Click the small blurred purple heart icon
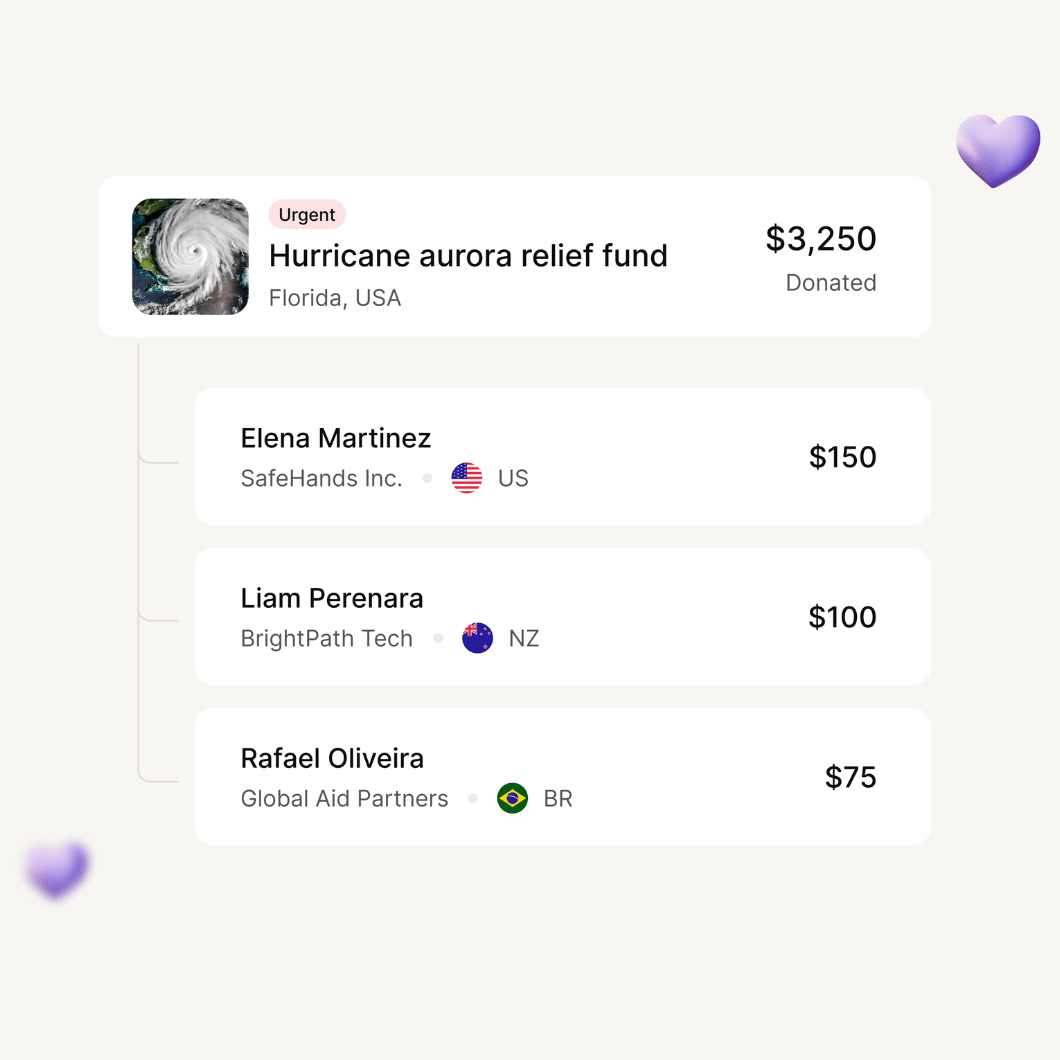 [x=58, y=868]
